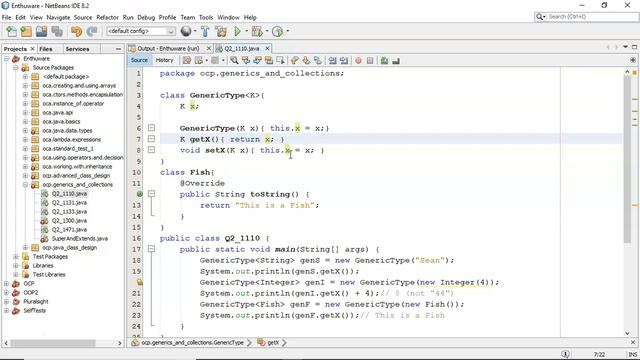This screenshot has height=360, width=640.
Task: Collapse the ocp.generics_and_collections package
Action: [25, 184]
